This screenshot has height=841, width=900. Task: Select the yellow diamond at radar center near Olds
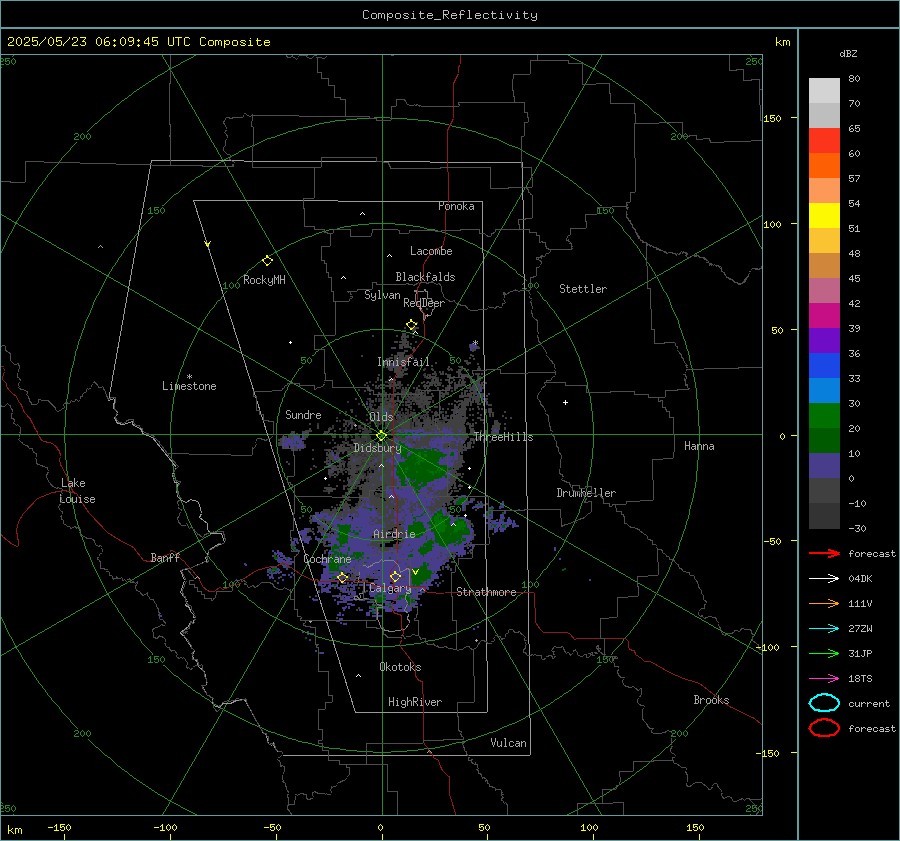click(381, 436)
